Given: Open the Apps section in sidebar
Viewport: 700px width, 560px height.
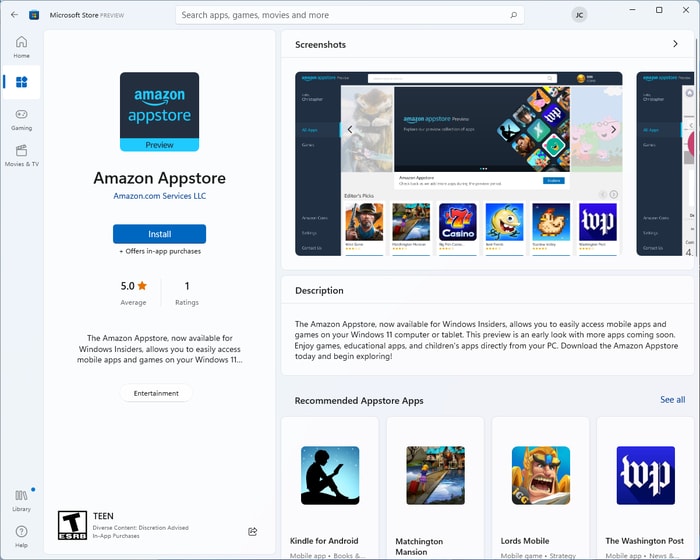Looking at the screenshot, I should 21,82.
